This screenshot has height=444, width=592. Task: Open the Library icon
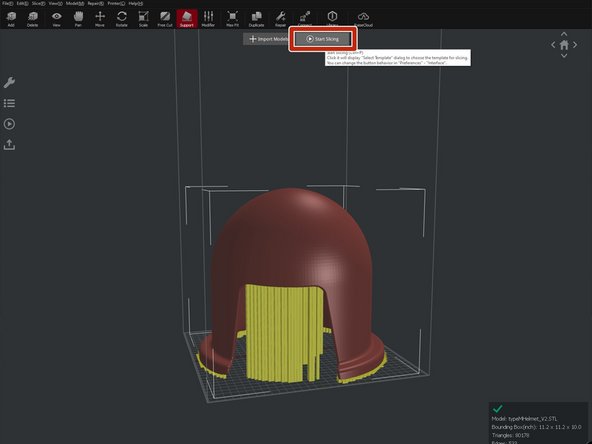(332, 18)
